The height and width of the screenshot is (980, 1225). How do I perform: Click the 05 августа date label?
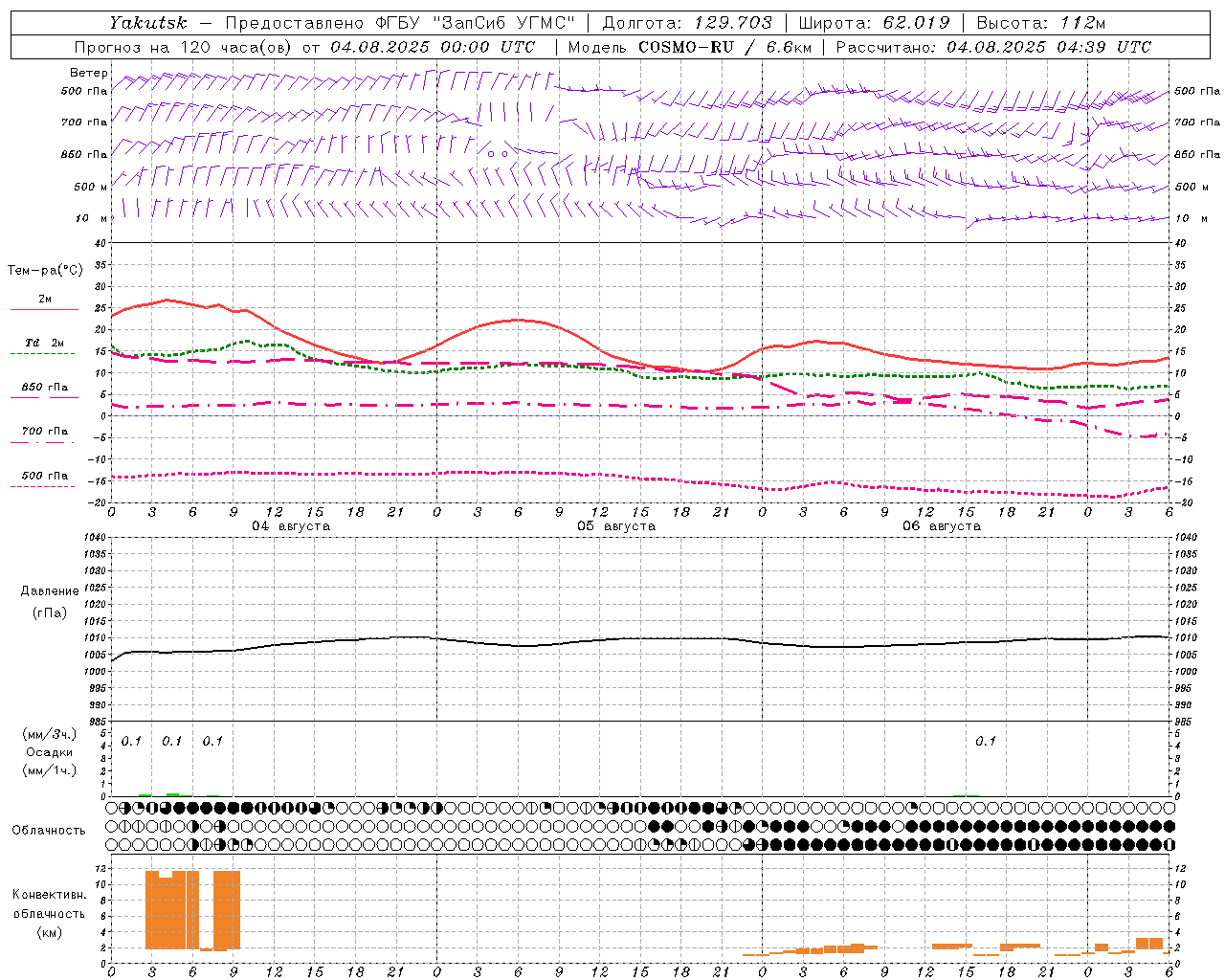[615, 526]
